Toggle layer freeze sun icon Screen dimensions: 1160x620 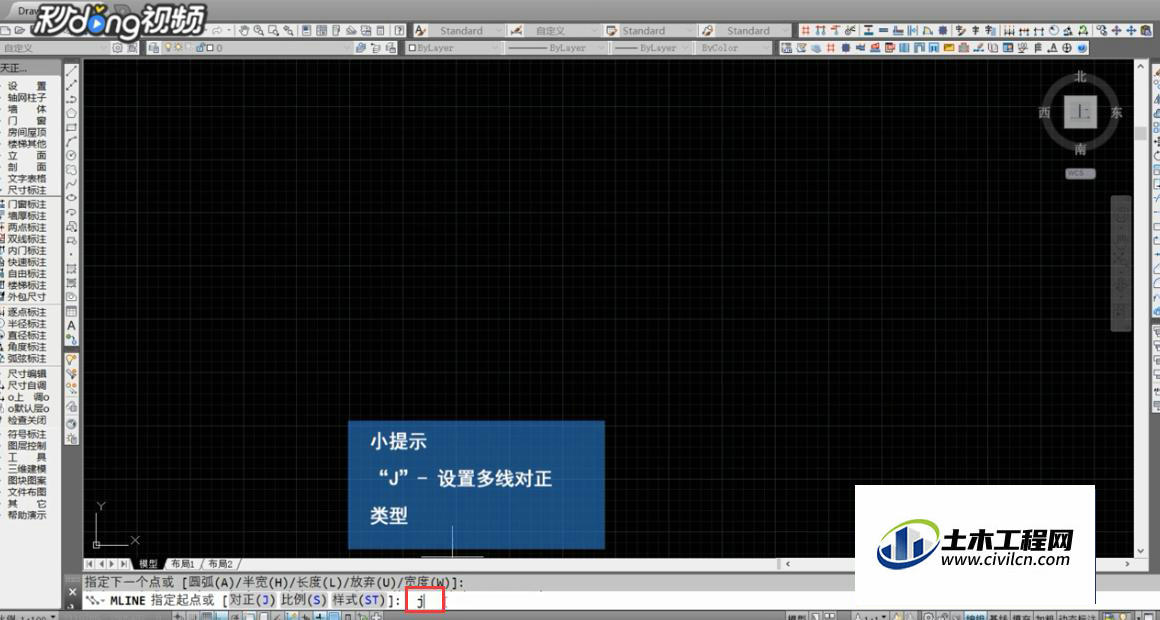click(178, 47)
